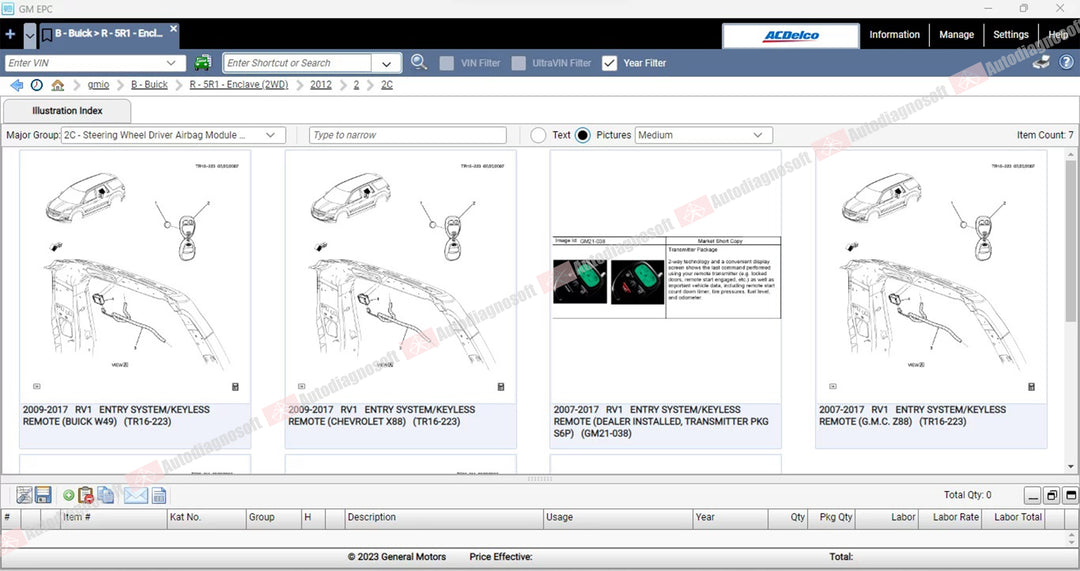
Task: Click the floppy disk save picklist icon
Action: point(43,495)
